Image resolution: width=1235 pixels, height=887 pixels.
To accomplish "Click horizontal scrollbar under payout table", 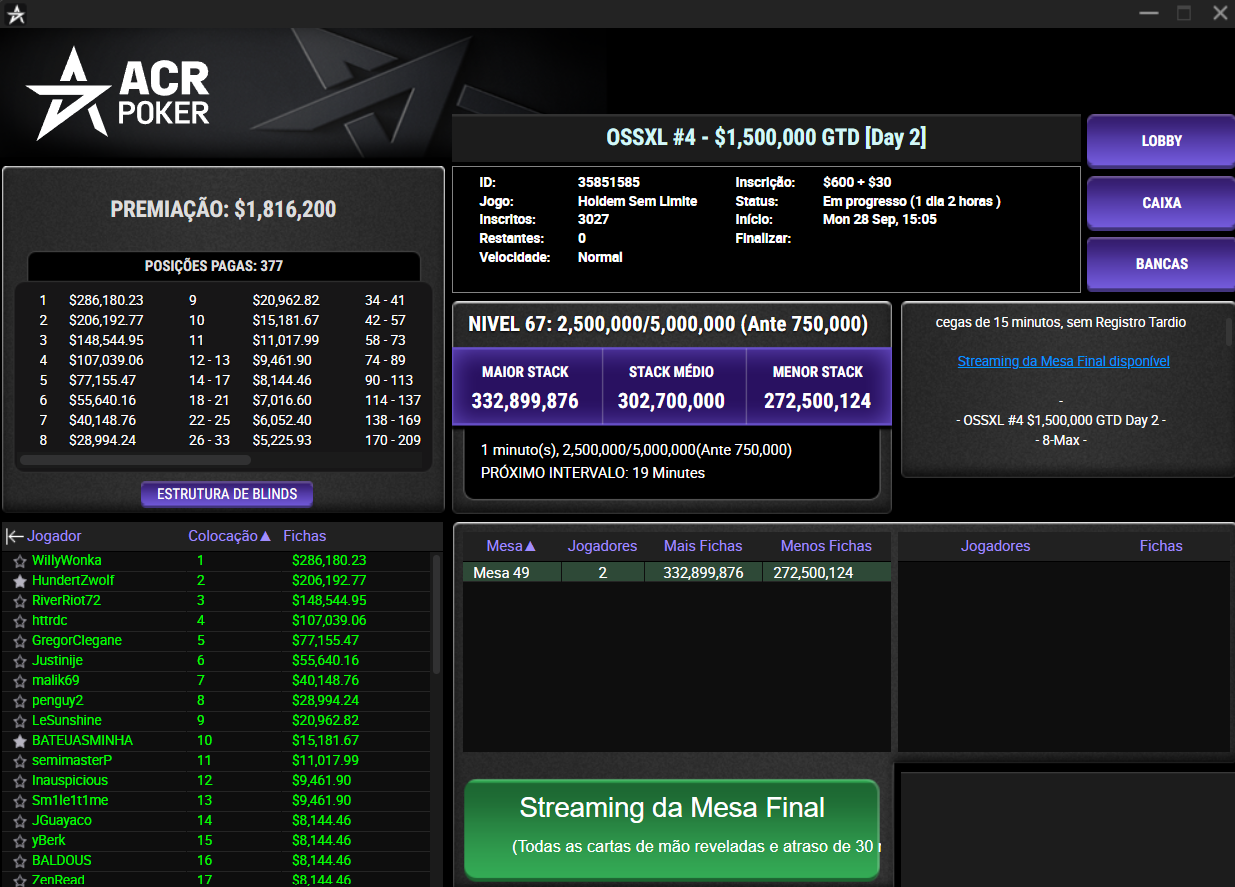I will coord(135,461).
